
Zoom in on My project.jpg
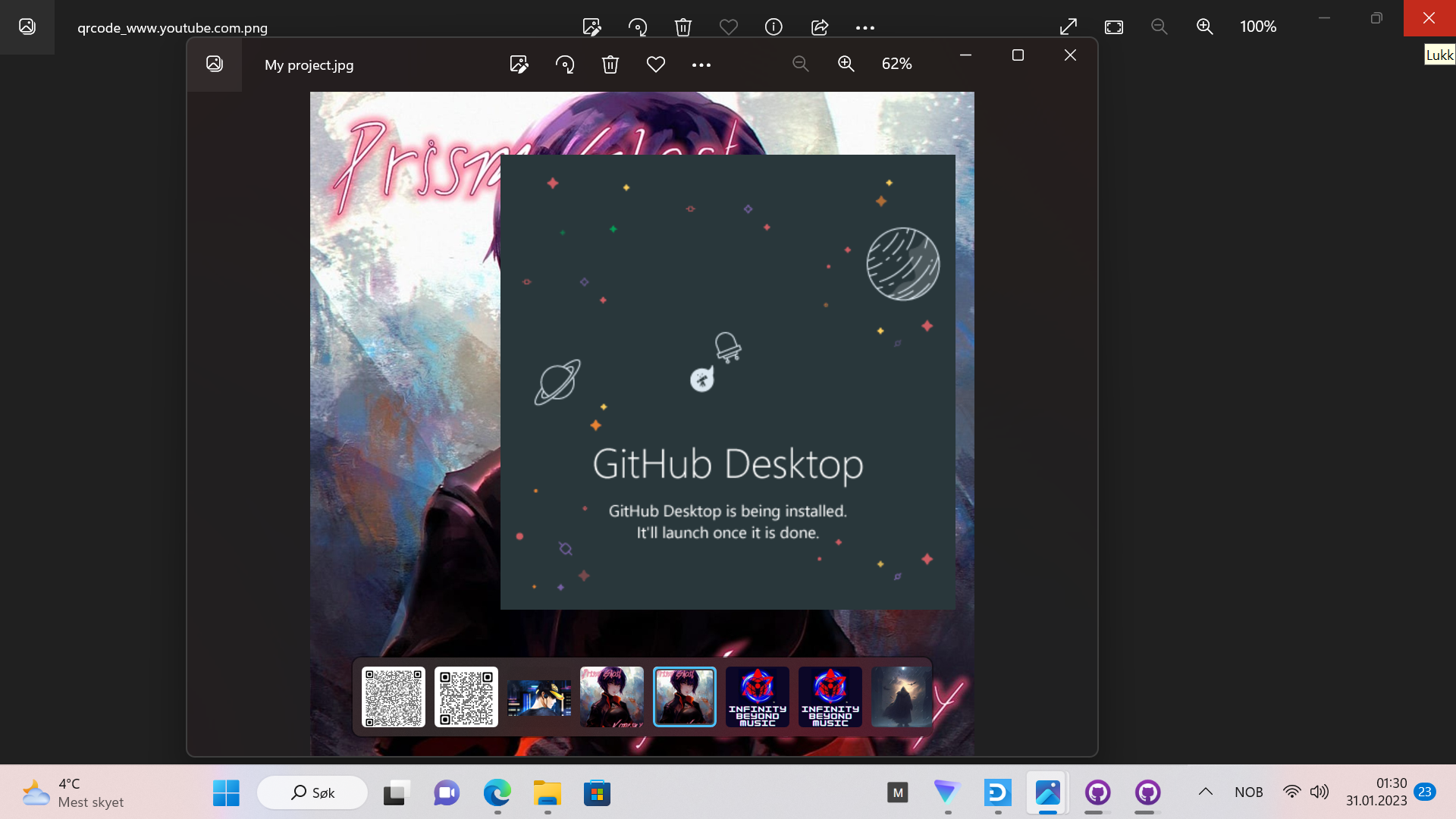(846, 64)
